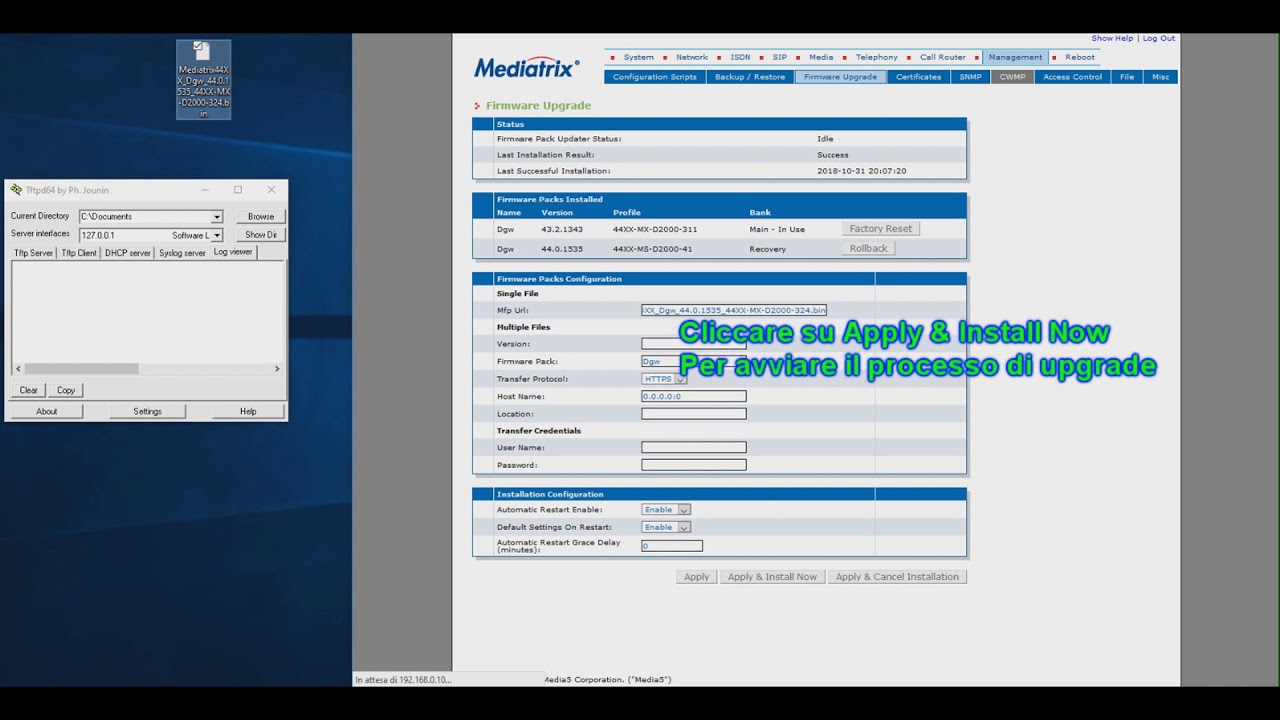Click the Apply button
Image resolution: width=1280 pixels, height=720 pixels.
click(697, 577)
